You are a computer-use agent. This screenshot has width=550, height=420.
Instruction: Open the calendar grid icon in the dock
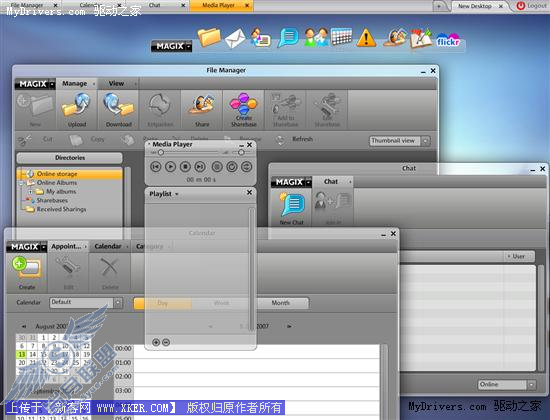[x=341, y=36]
